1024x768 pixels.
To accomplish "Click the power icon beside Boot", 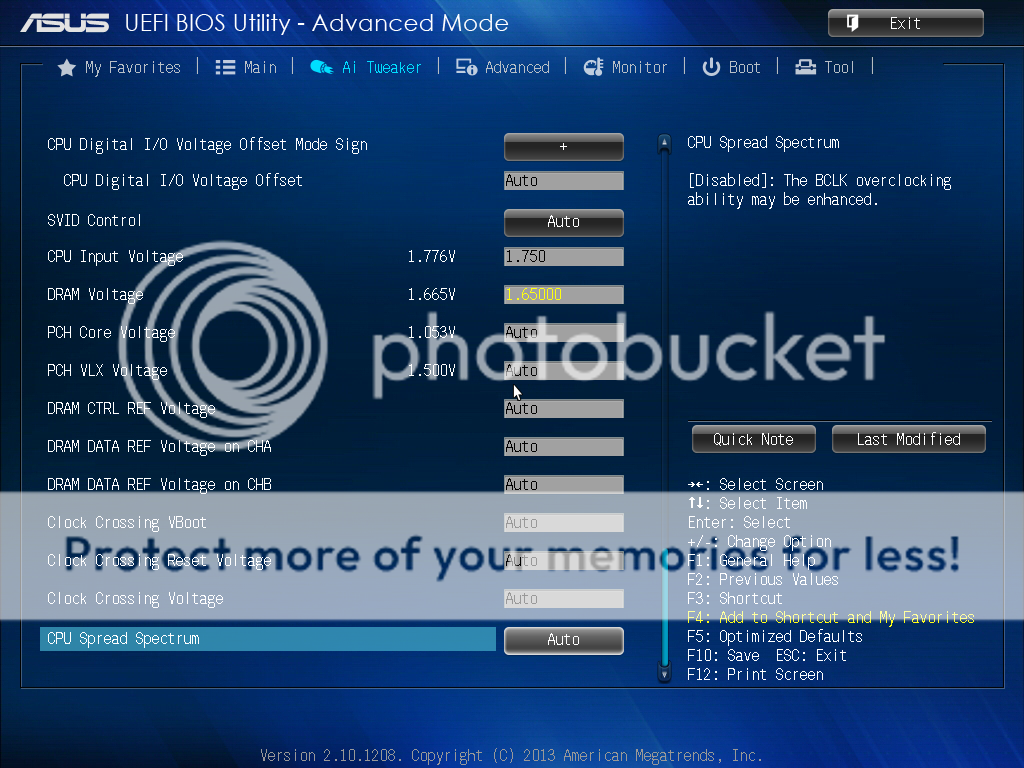I will (711, 68).
